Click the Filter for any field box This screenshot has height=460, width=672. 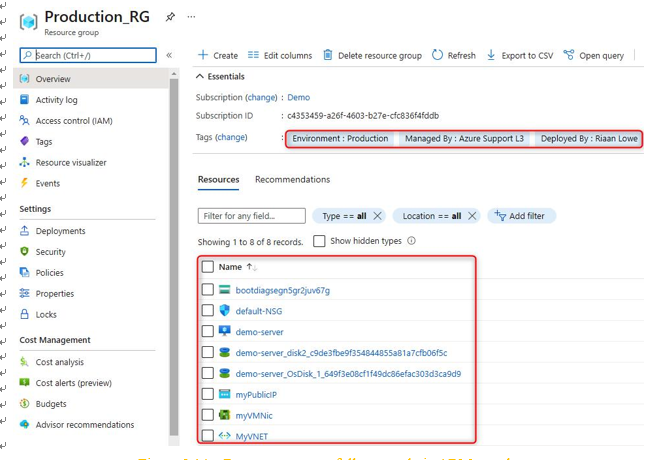coord(252,216)
